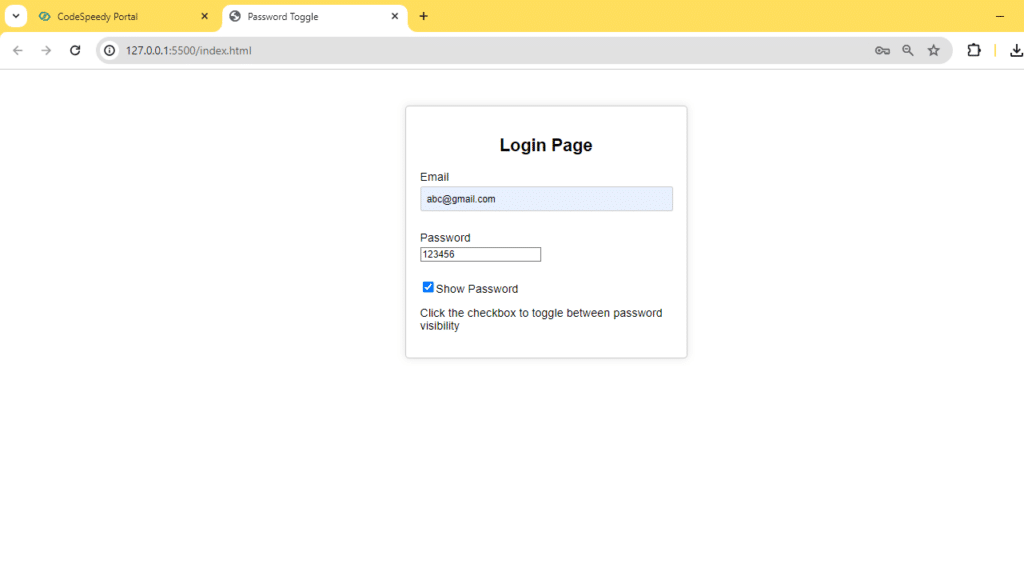Open the Extensions puzzle icon
The width and height of the screenshot is (1024, 572).
tap(974, 50)
